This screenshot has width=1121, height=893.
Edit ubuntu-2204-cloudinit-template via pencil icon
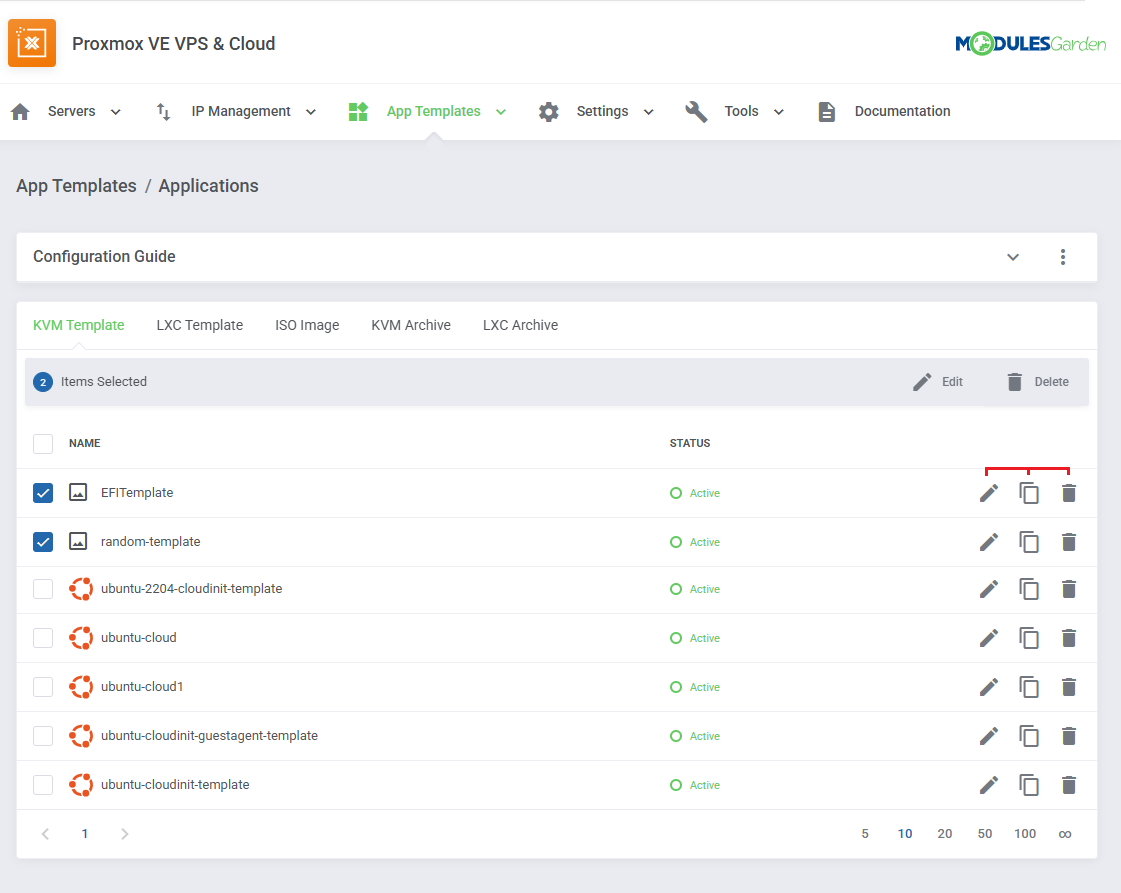pos(989,589)
